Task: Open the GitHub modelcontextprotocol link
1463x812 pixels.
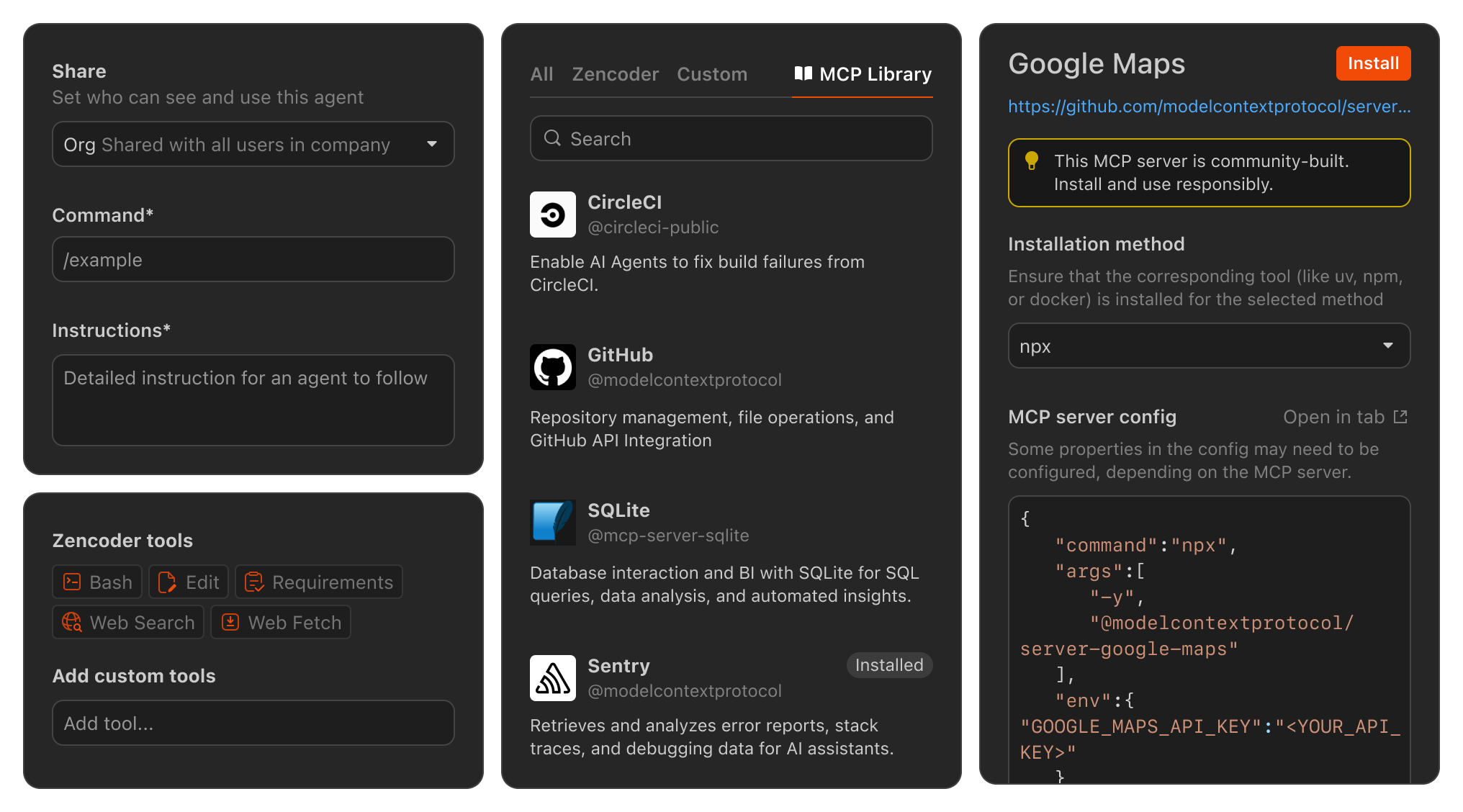Action: [x=1208, y=107]
